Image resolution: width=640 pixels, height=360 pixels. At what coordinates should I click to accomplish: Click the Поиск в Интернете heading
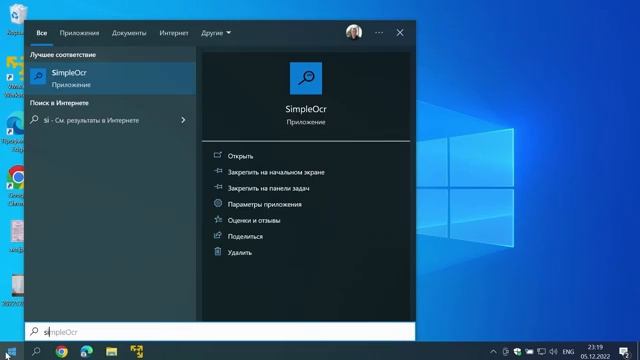(x=59, y=103)
